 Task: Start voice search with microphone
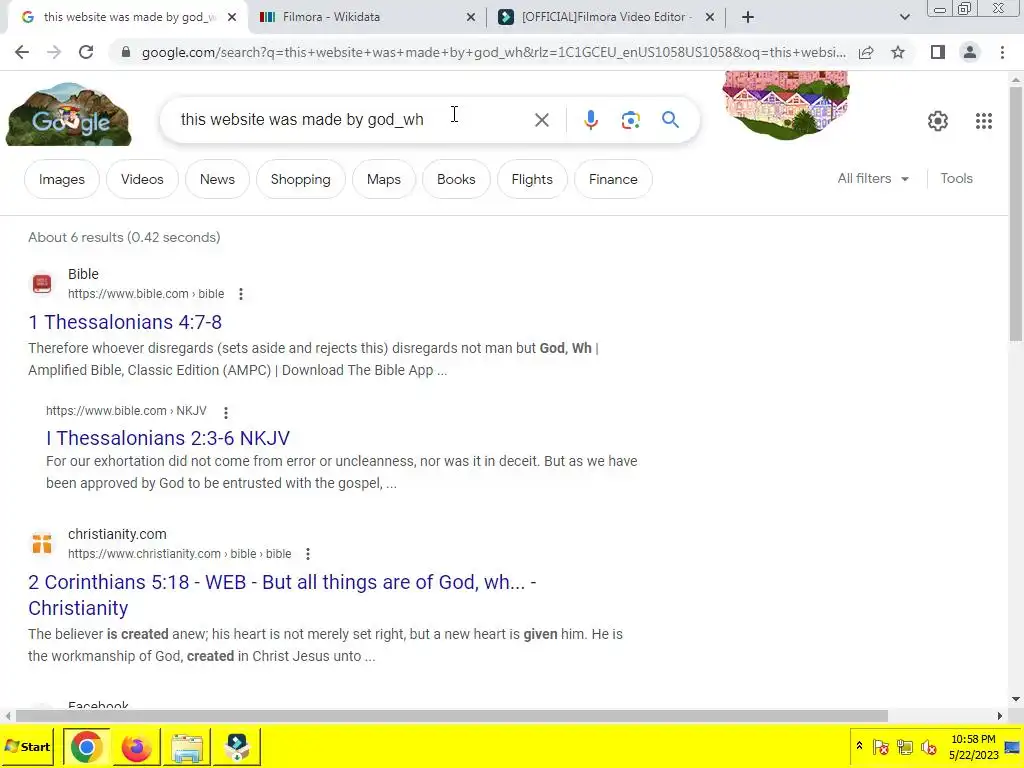590,120
